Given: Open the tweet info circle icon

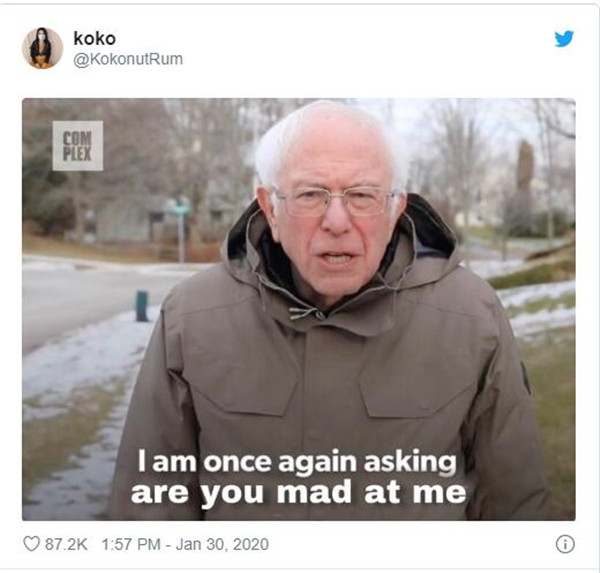Looking at the screenshot, I should [x=565, y=544].
